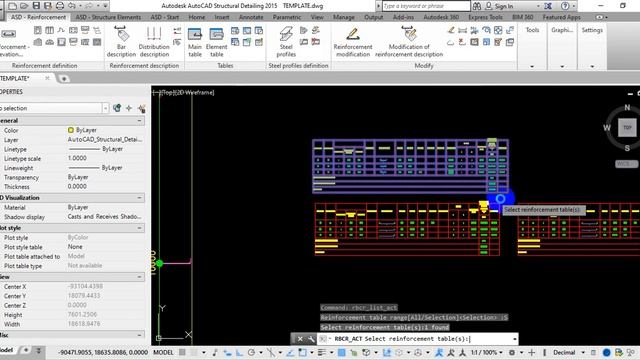Start Reinforcement modification
The height and width of the screenshot is (360, 640).
click(x=353, y=42)
